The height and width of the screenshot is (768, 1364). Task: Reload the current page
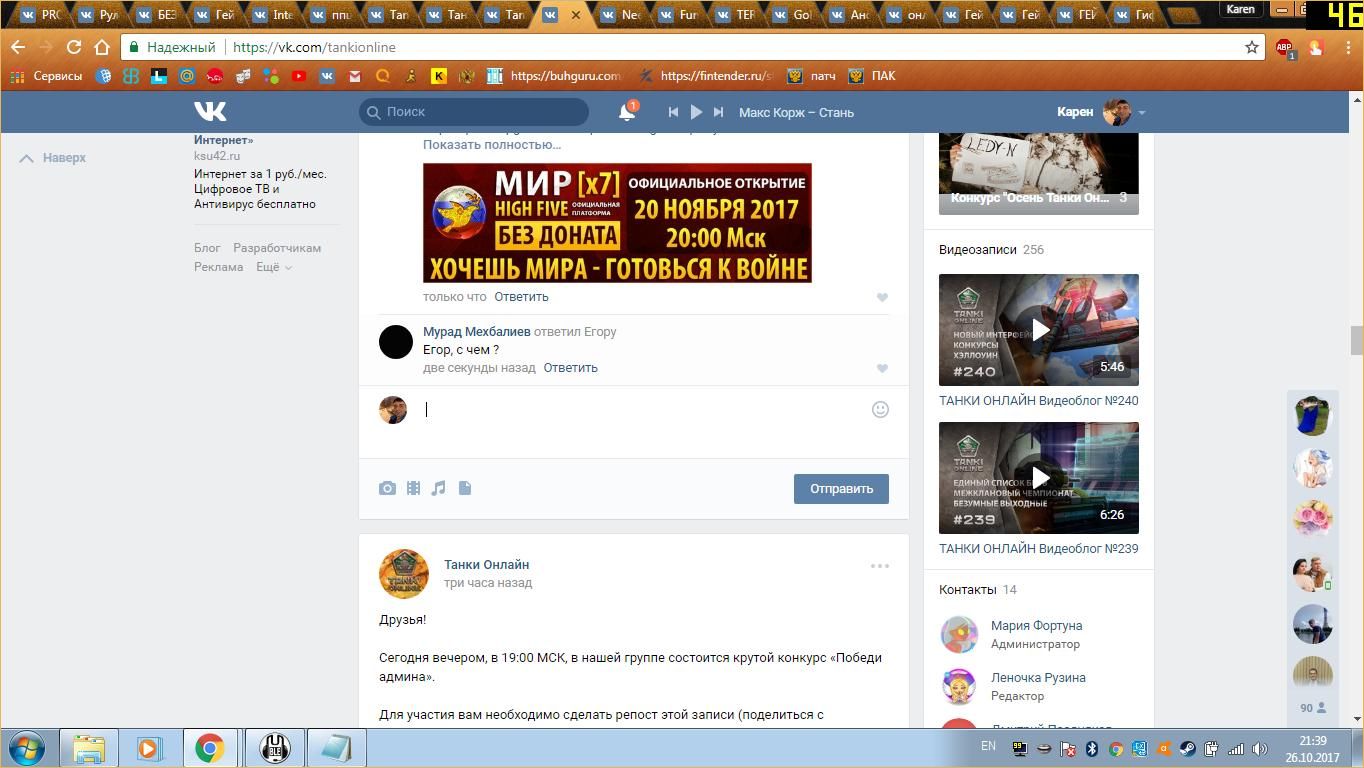[73, 47]
